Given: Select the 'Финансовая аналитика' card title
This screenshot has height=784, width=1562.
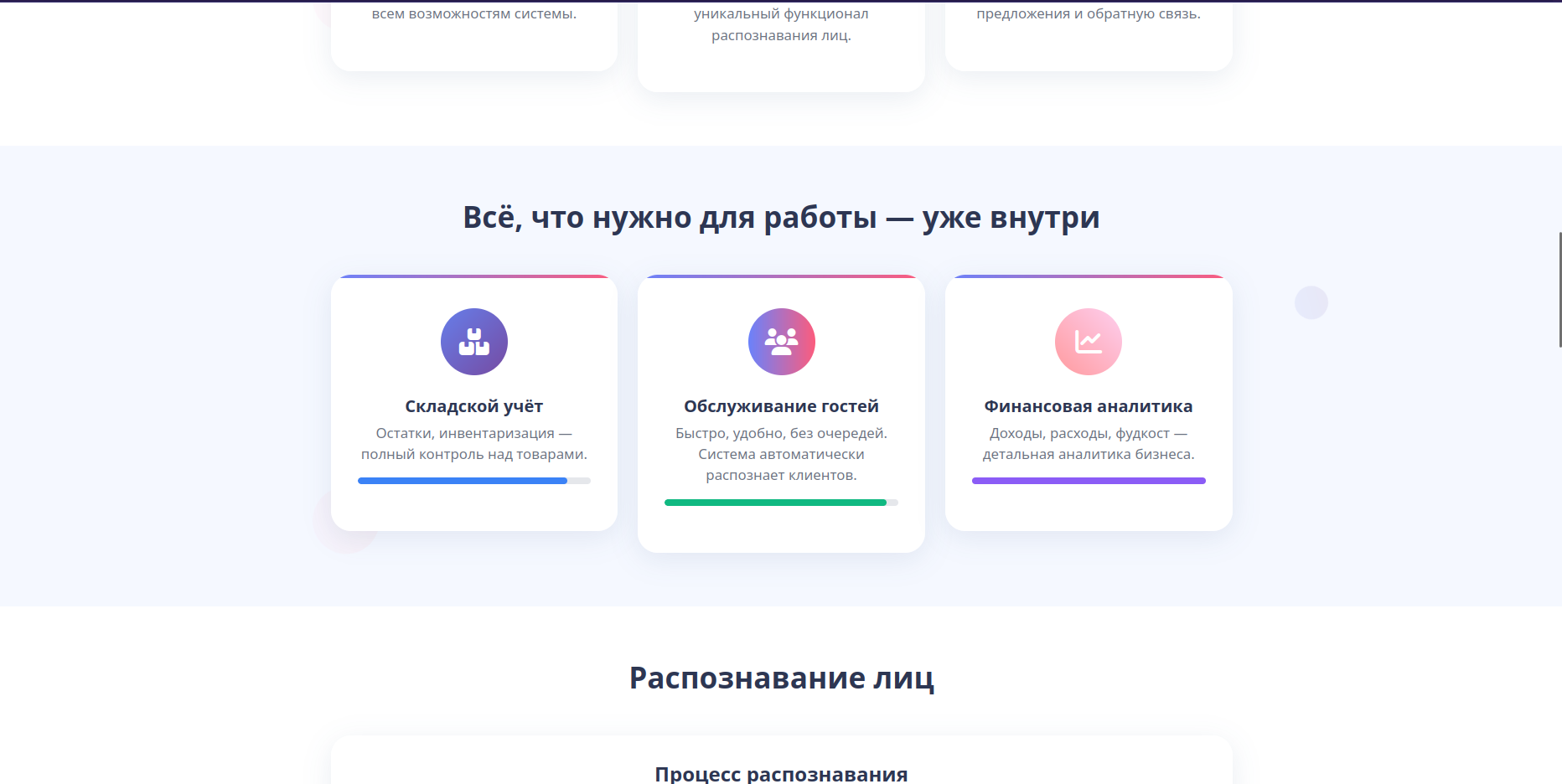Looking at the screenshot, I should pos(1089,406).
